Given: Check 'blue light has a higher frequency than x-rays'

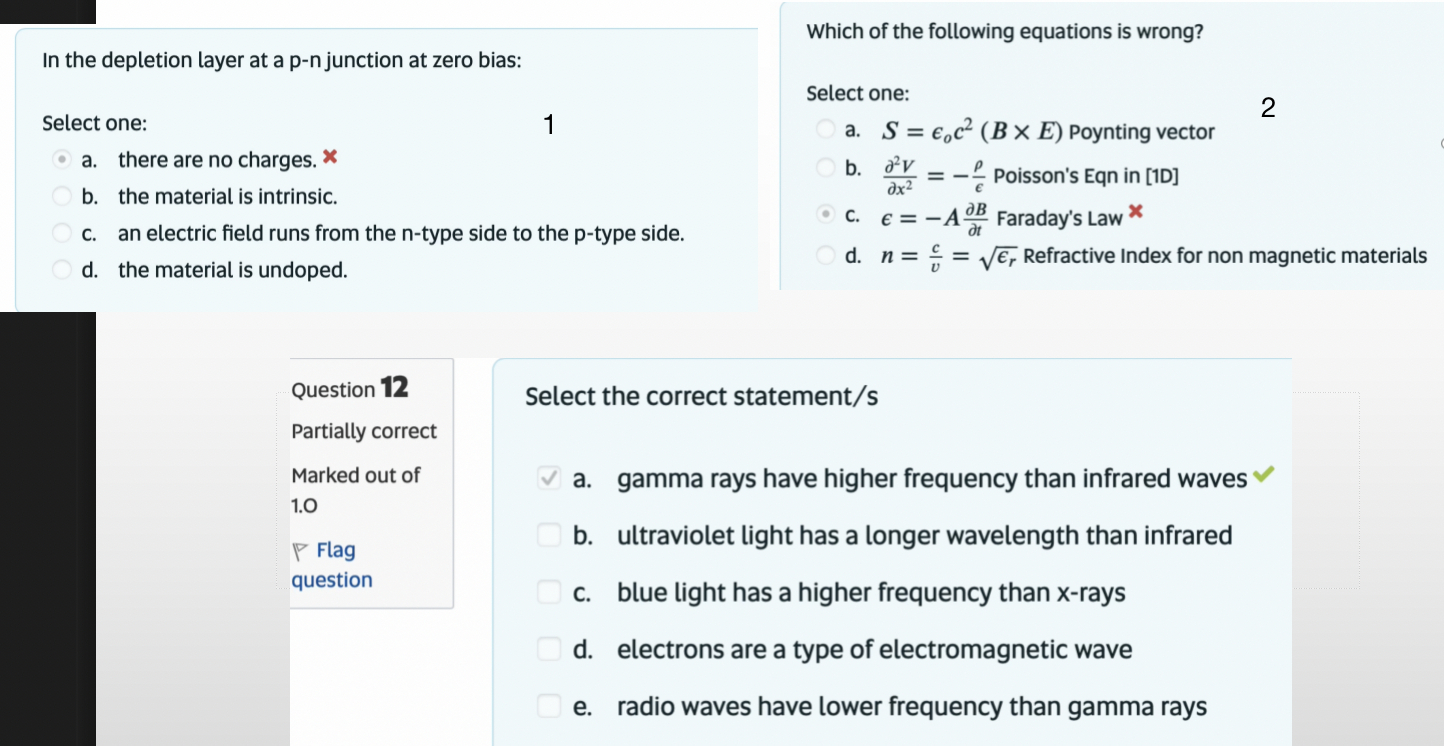Looking at the screenshot, I should coord(548,592).
